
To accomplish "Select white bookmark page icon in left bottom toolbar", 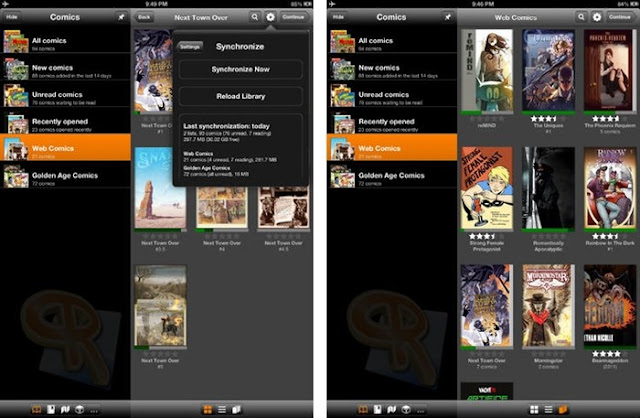I will (51, 409).
